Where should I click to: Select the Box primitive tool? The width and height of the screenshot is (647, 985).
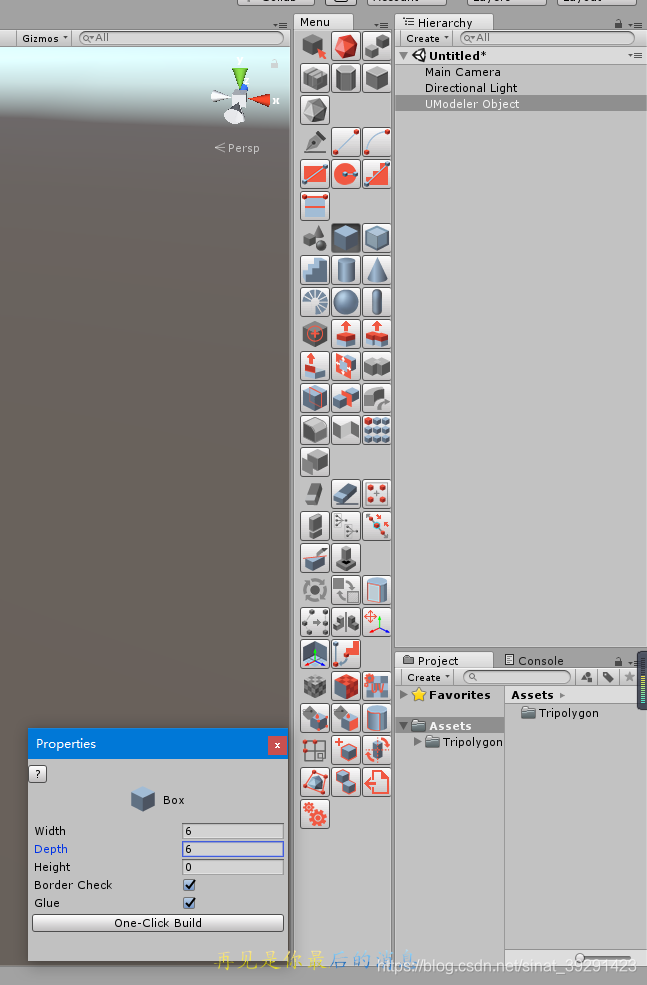pyautogui.click(x=346, y=238)
